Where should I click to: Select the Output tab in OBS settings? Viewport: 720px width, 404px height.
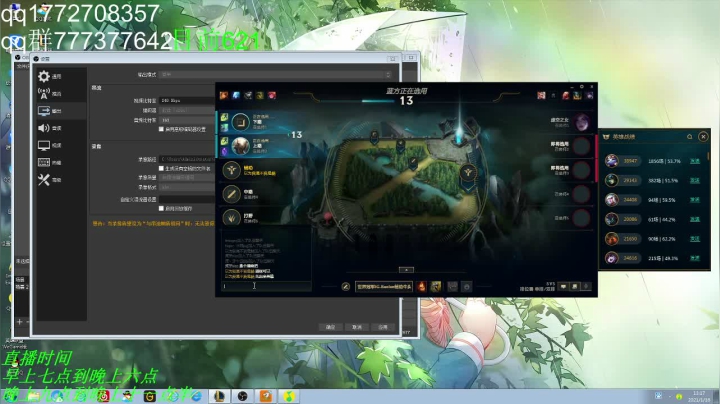tap(61, 111)
